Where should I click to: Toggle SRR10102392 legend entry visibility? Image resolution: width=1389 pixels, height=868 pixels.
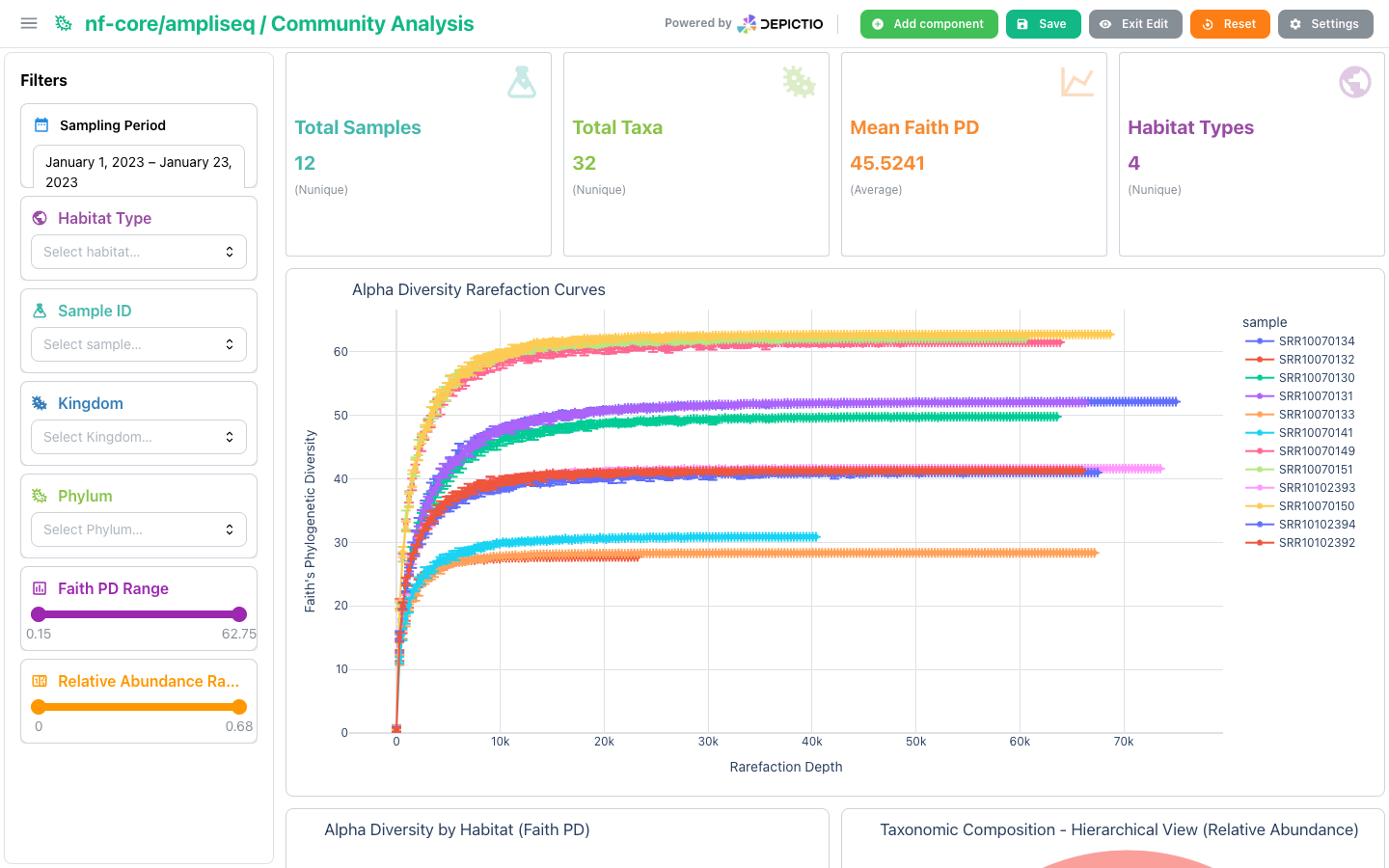tap(1299, 543)
